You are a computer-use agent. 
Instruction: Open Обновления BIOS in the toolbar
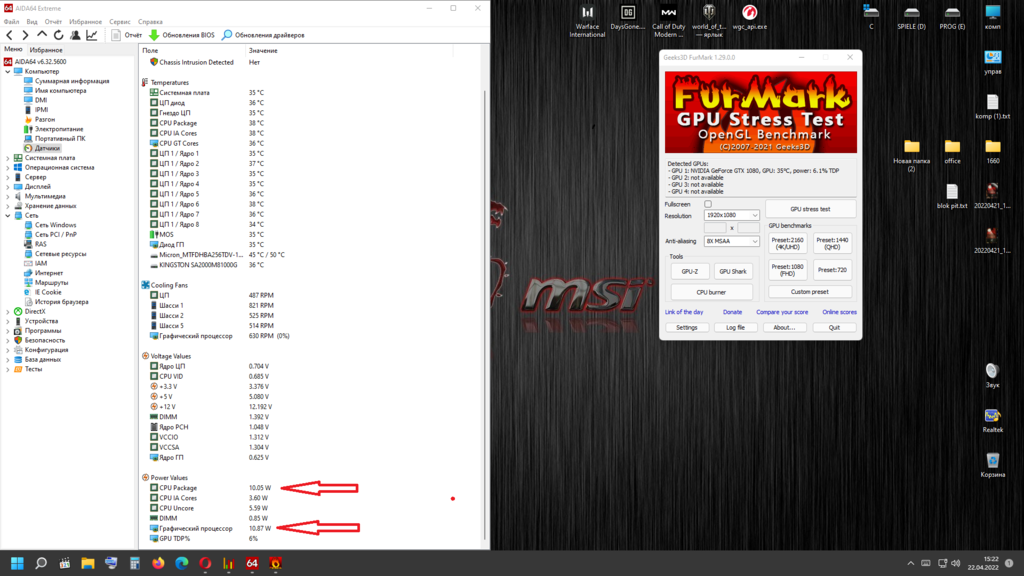click(x=182, y=35)
